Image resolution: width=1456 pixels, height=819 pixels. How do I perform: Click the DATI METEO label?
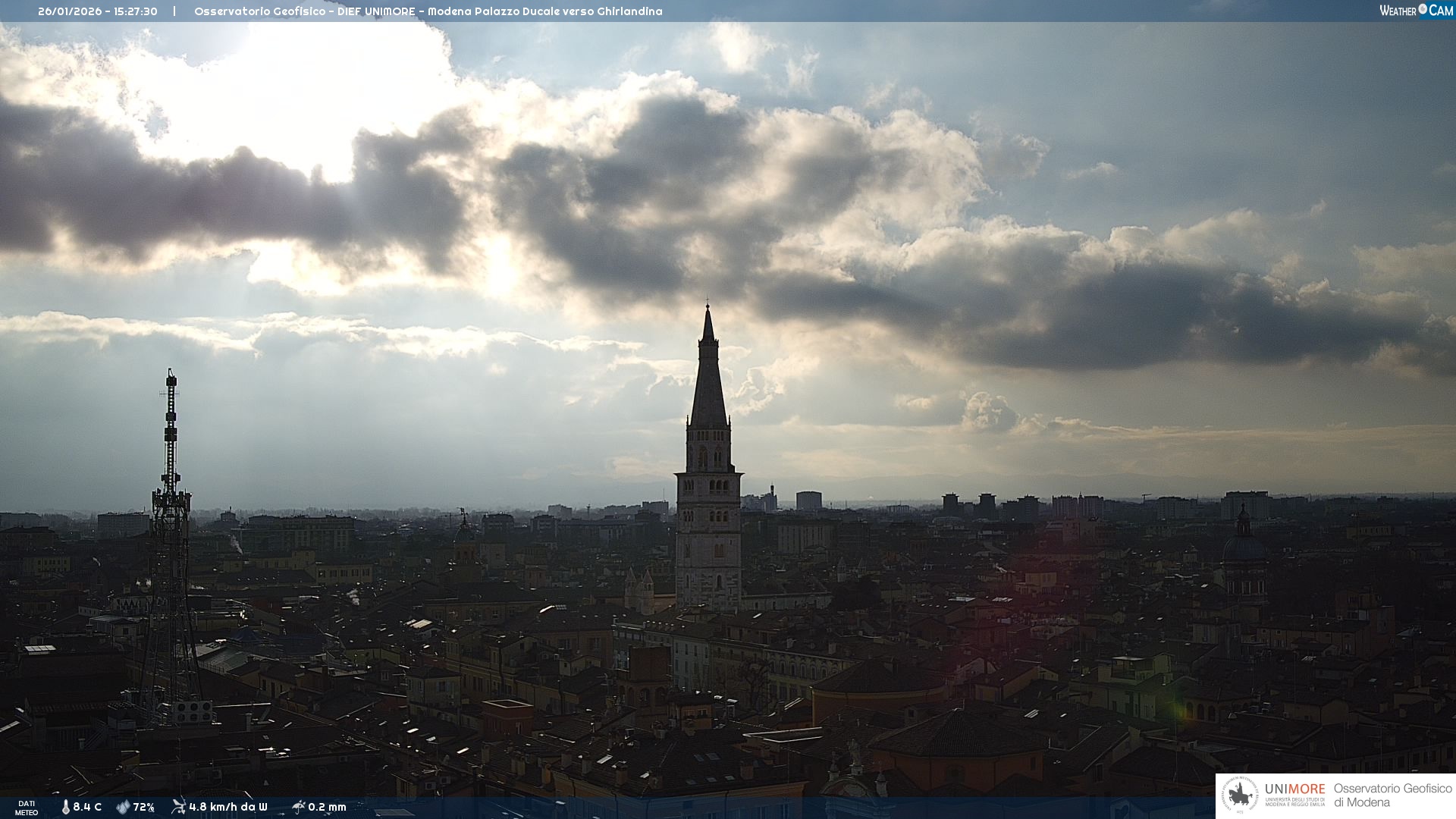pos(27,808)
